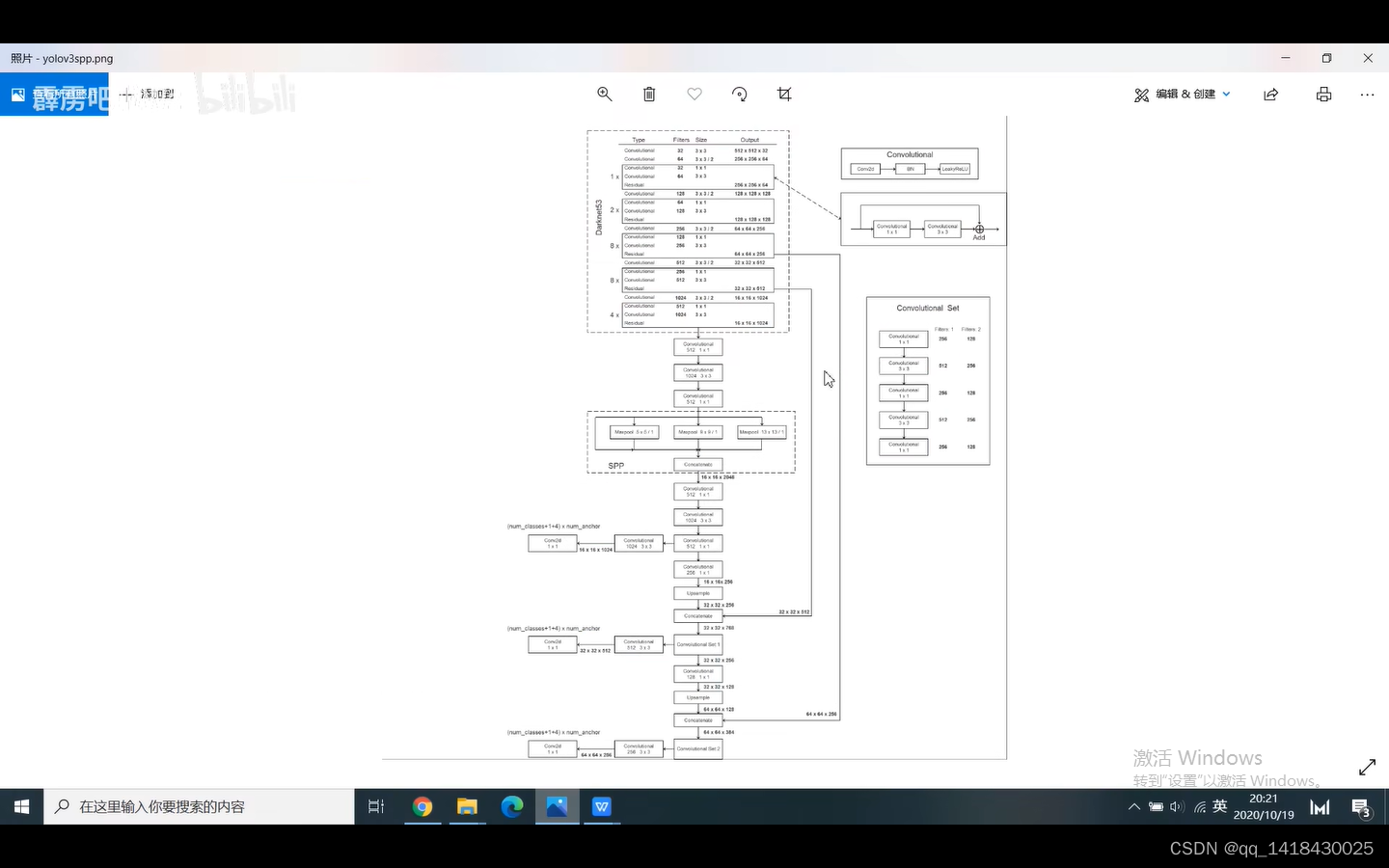Check battery status in the system tray
Image resolution: width=1389 pixels, height=868 pixels.
coord(1156,806)
